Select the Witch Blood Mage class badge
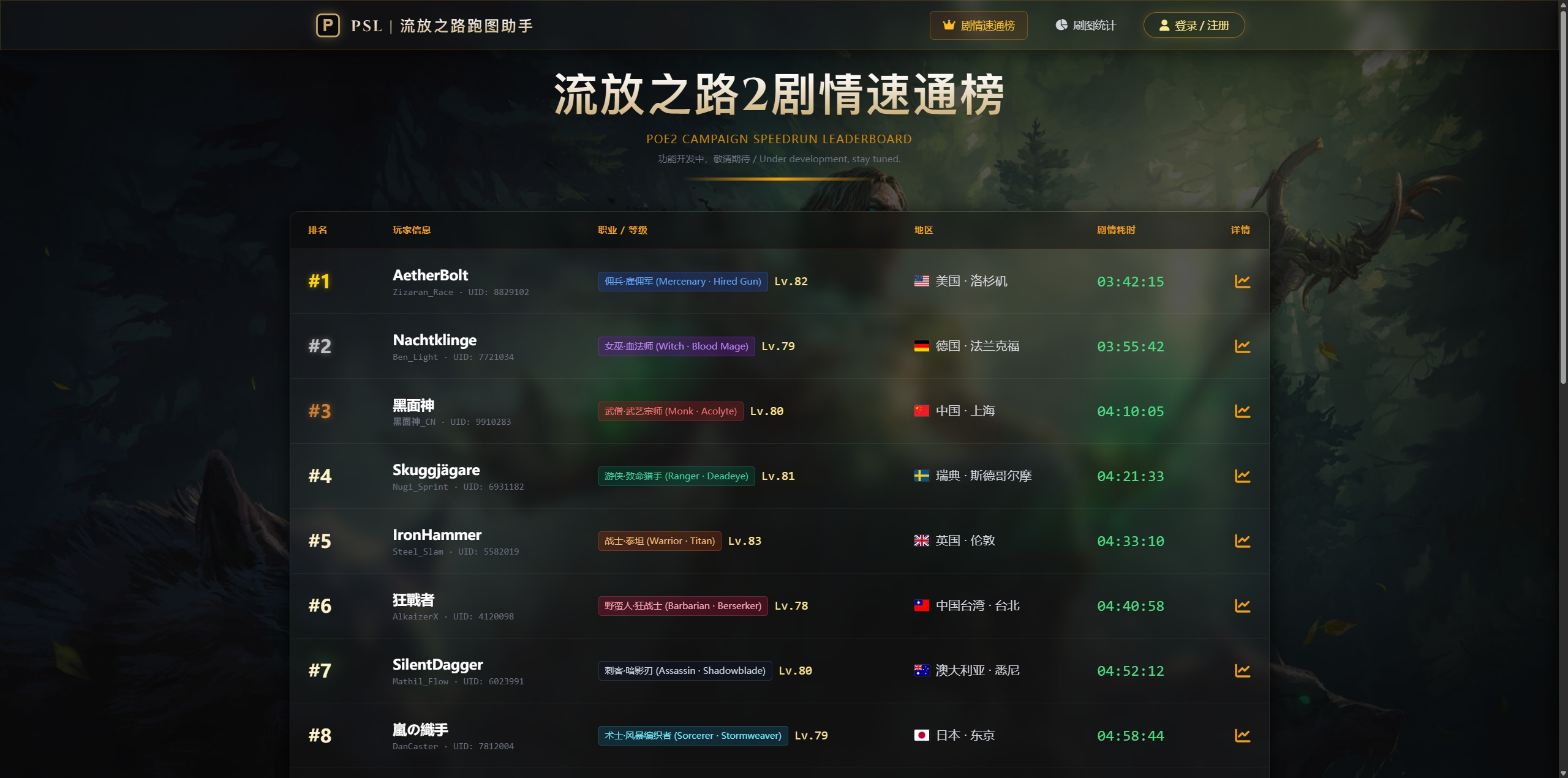 point(676,346)
